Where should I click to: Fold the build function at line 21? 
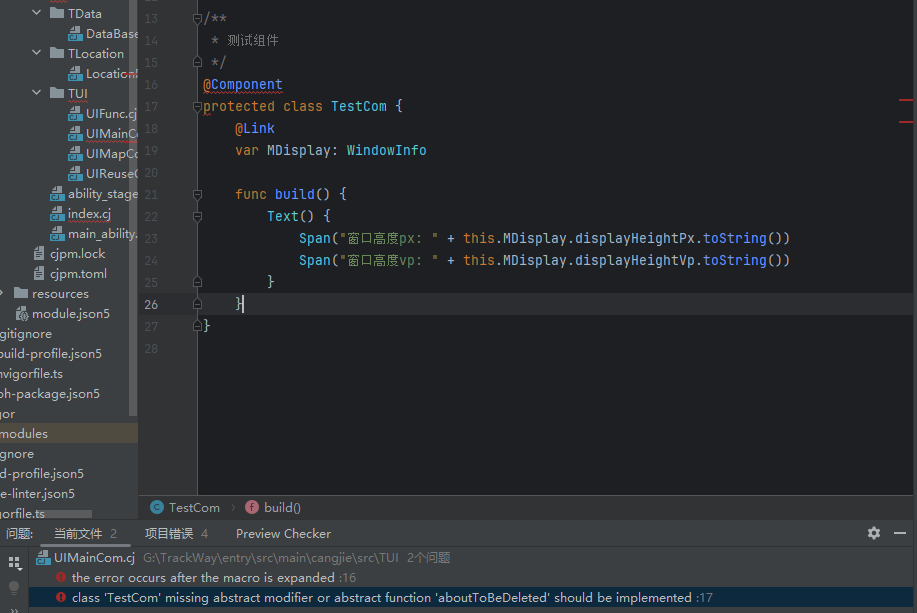(197, 194)
